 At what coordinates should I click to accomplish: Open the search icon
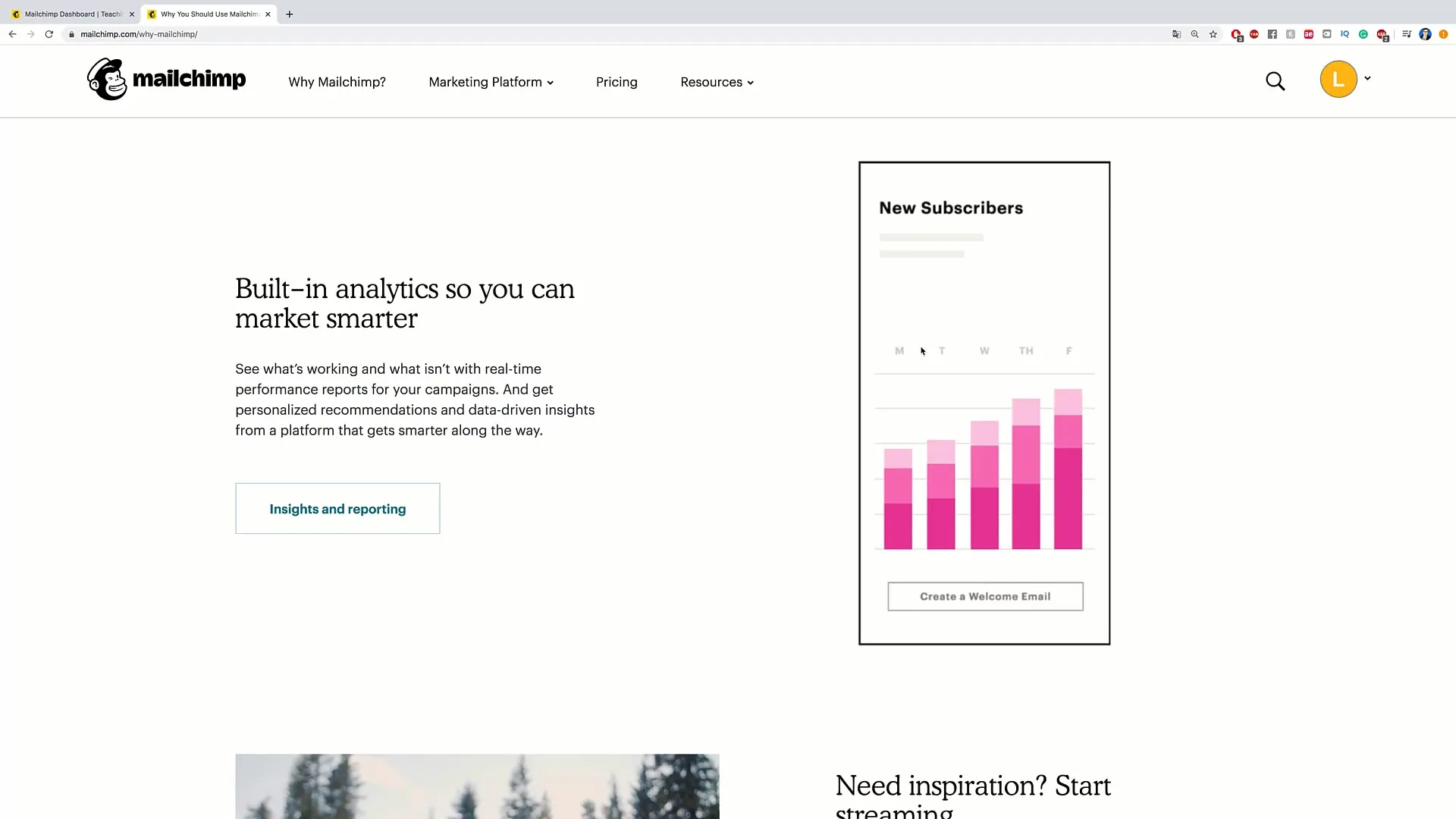click(1275, 80)
